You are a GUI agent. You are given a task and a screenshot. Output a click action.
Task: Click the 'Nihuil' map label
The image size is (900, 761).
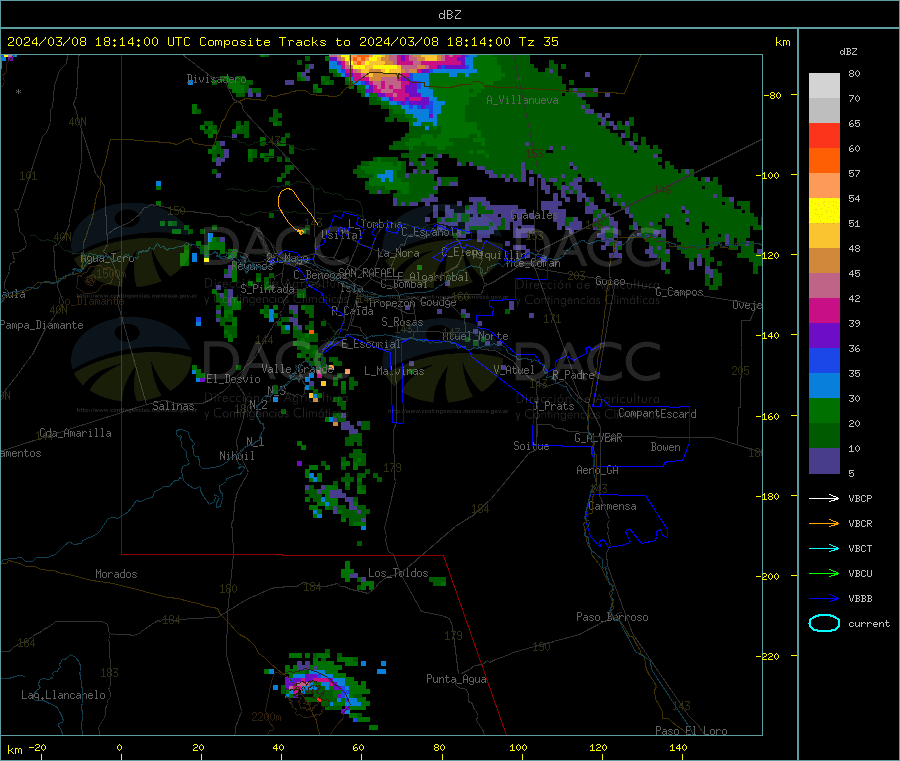[236, 456]
